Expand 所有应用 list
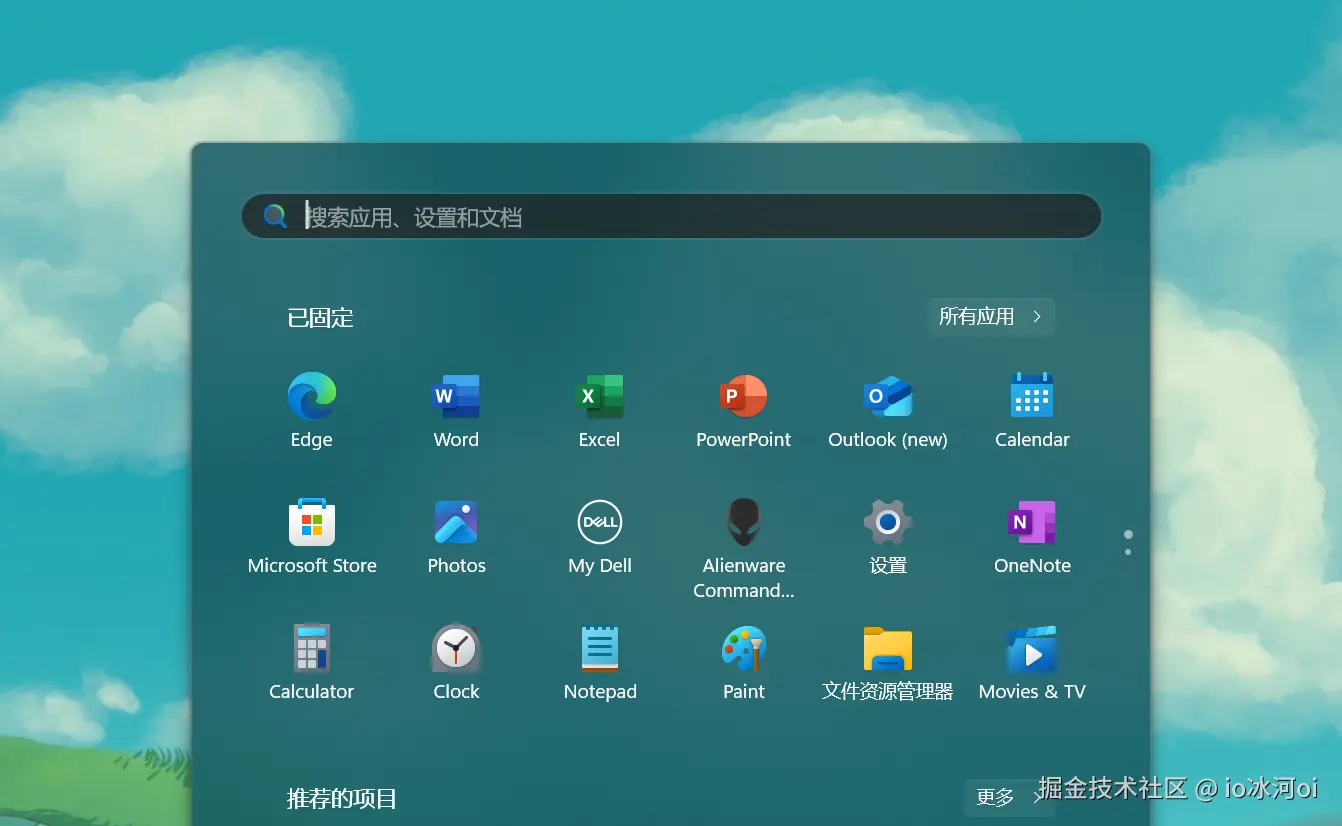 (991, 317)
